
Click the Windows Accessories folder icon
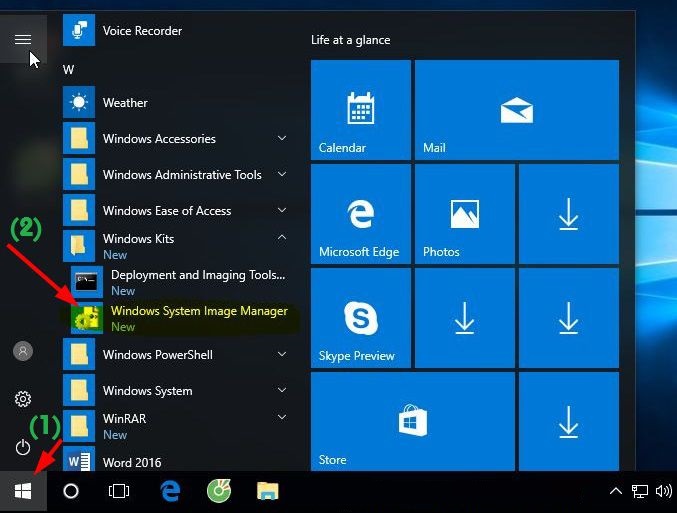(x=79, y=138)
